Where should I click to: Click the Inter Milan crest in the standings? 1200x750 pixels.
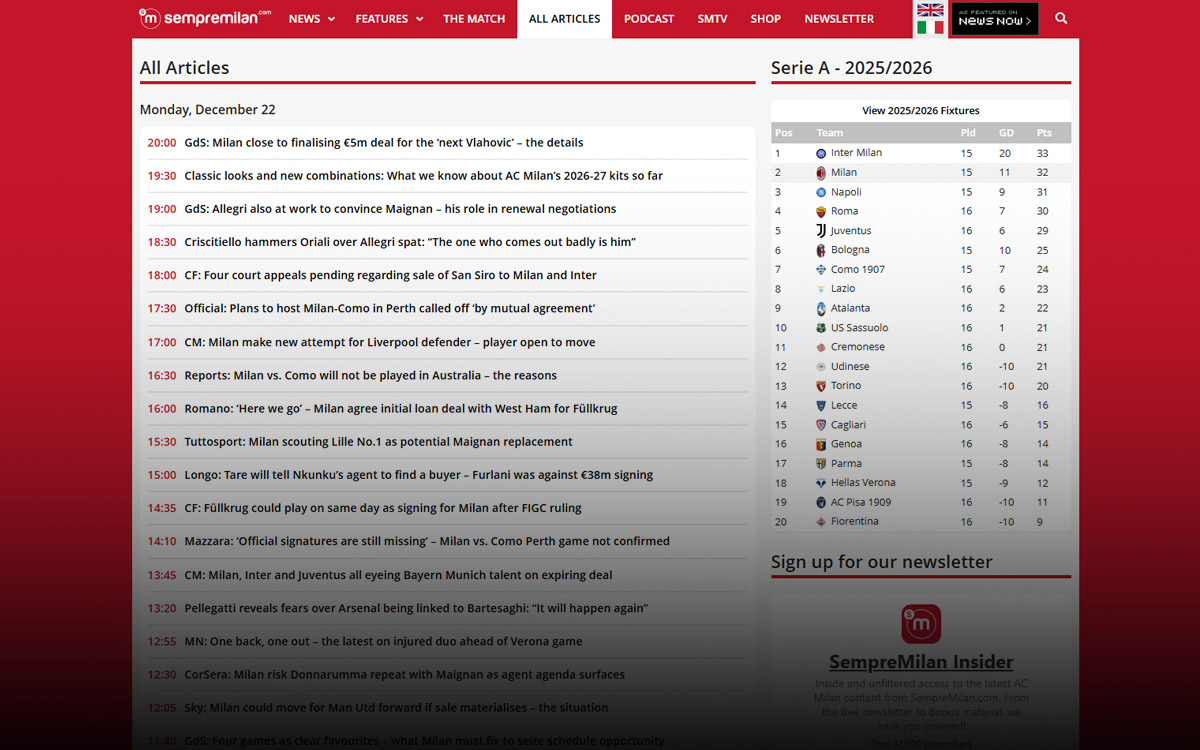[x=822, y=153]
